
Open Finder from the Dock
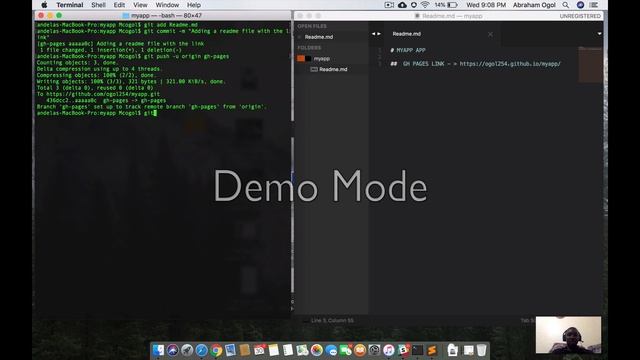point(158,350)
